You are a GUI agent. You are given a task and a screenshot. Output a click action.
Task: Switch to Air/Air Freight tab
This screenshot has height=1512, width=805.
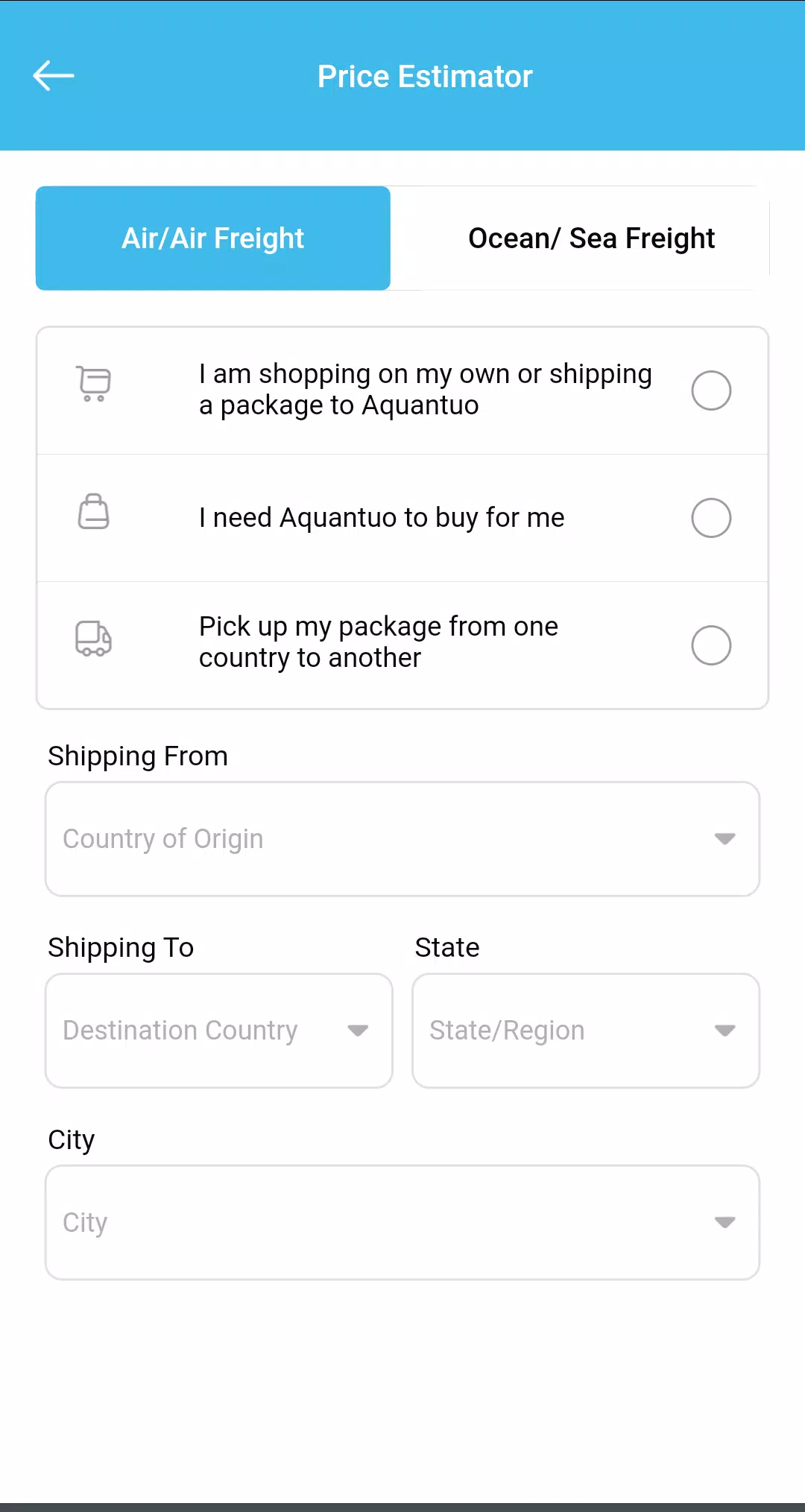[213, 238]
